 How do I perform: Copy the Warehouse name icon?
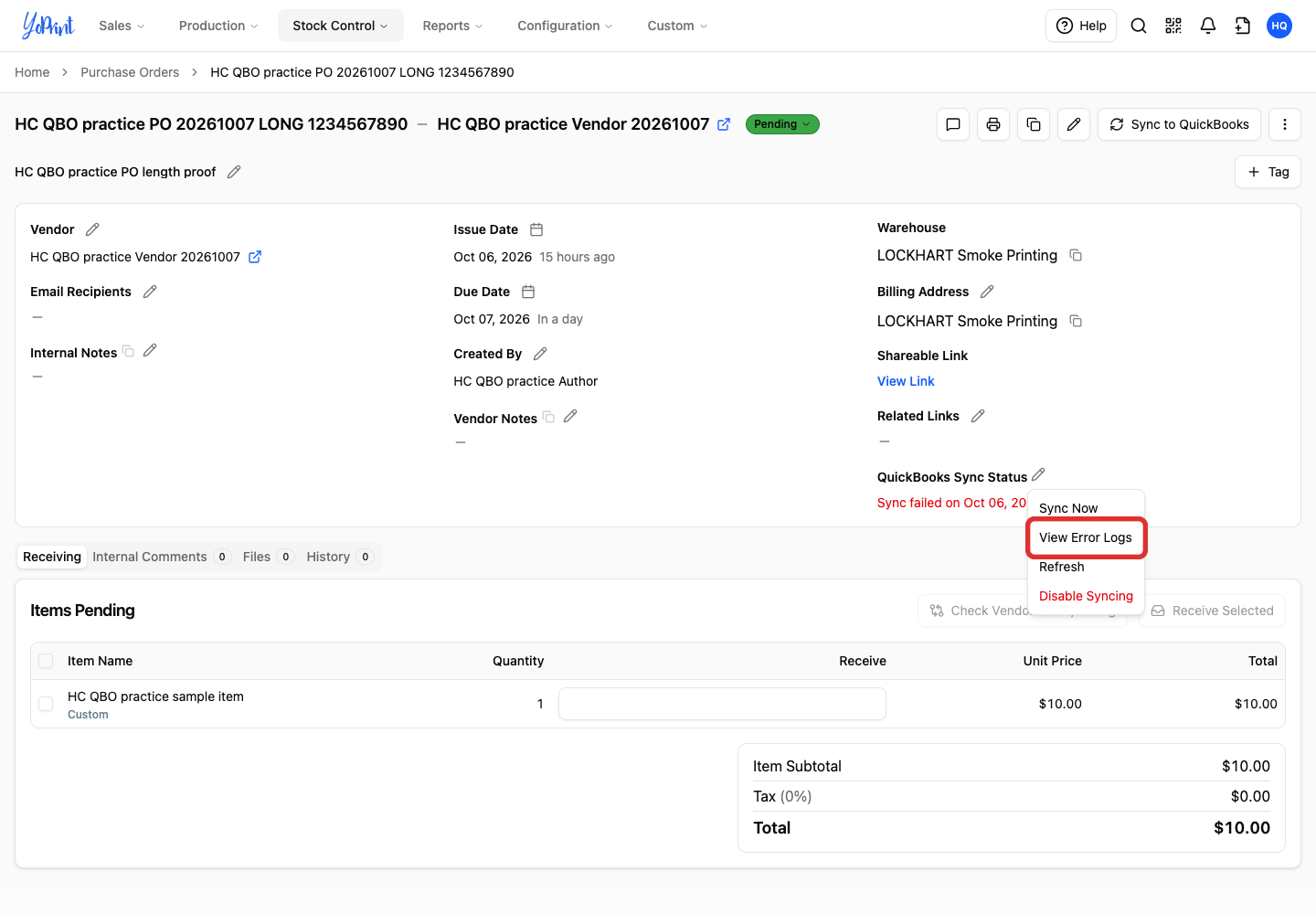[x=1076, y=255]
